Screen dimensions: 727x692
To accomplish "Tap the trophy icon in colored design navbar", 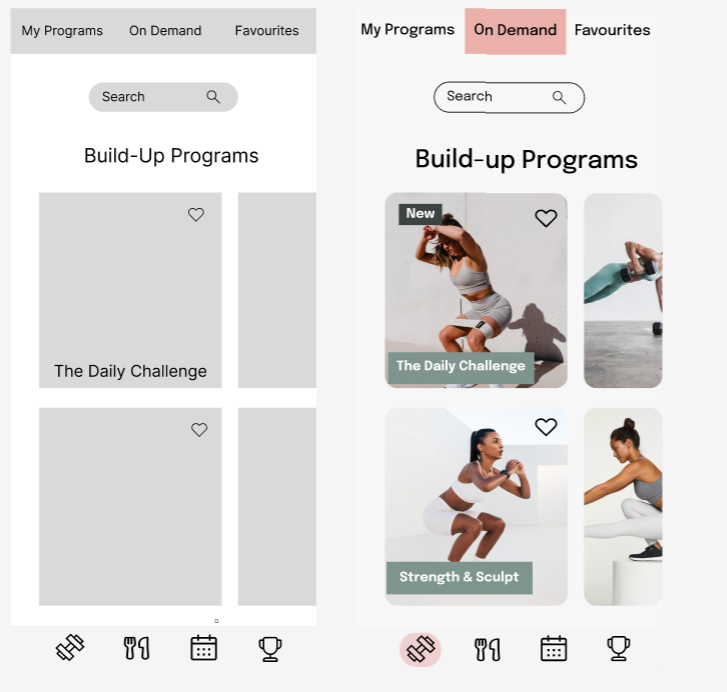I will click(619, 648).
